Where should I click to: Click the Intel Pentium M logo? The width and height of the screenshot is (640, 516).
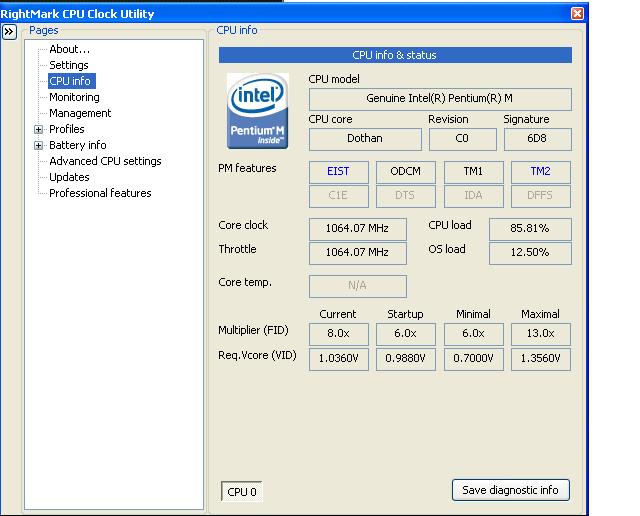258,111
